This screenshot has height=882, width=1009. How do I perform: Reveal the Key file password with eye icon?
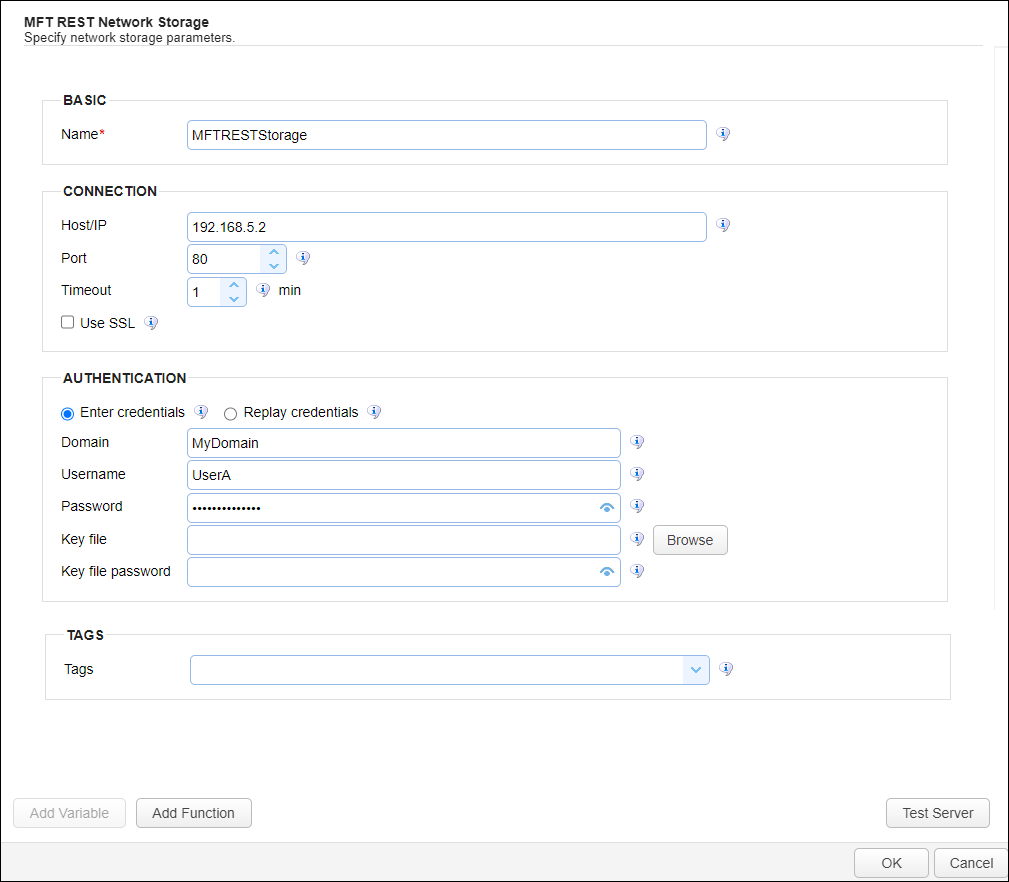(606, 572)
